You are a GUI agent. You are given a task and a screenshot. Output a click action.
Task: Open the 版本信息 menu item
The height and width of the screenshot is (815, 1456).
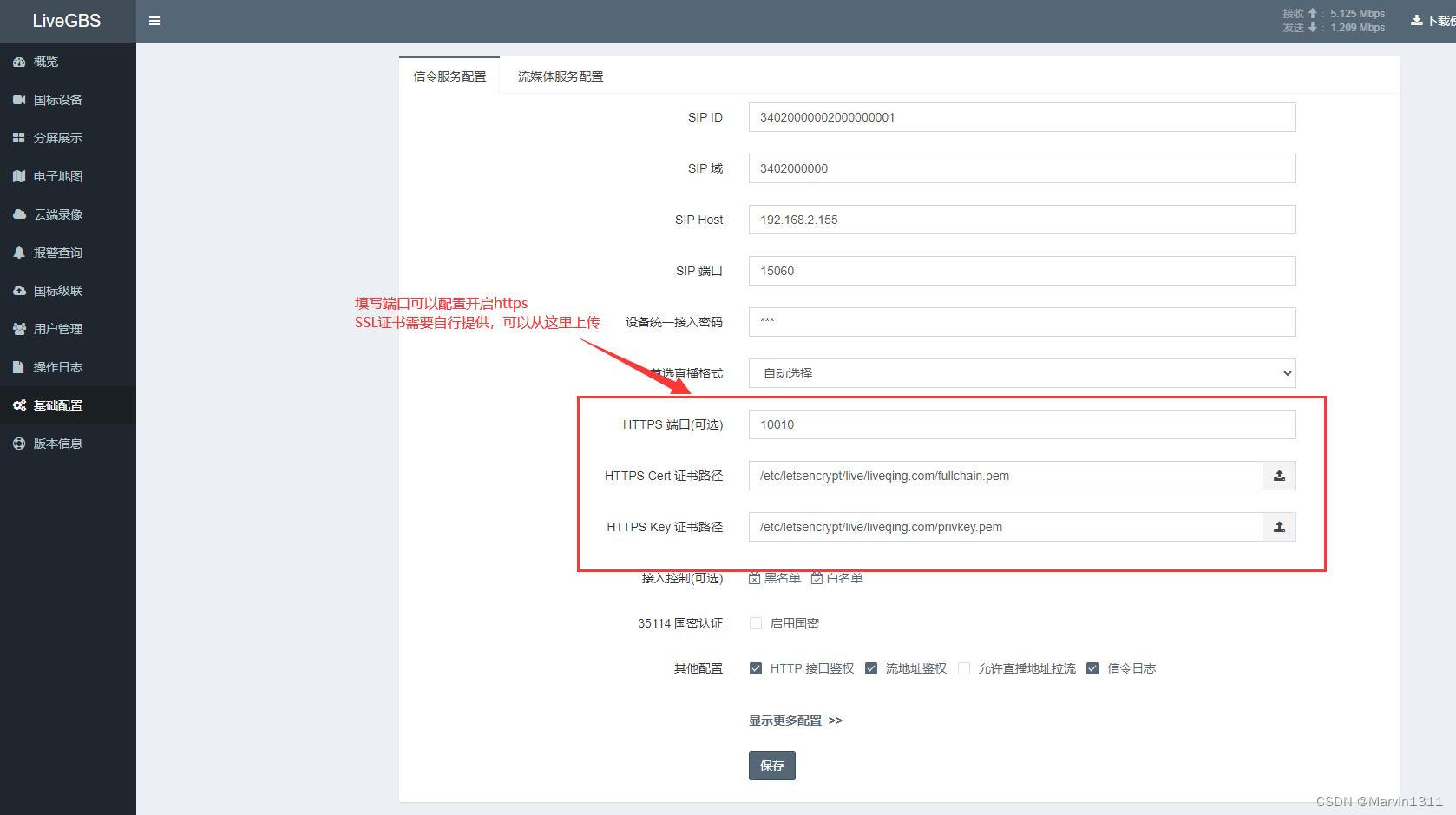[68, 444]
